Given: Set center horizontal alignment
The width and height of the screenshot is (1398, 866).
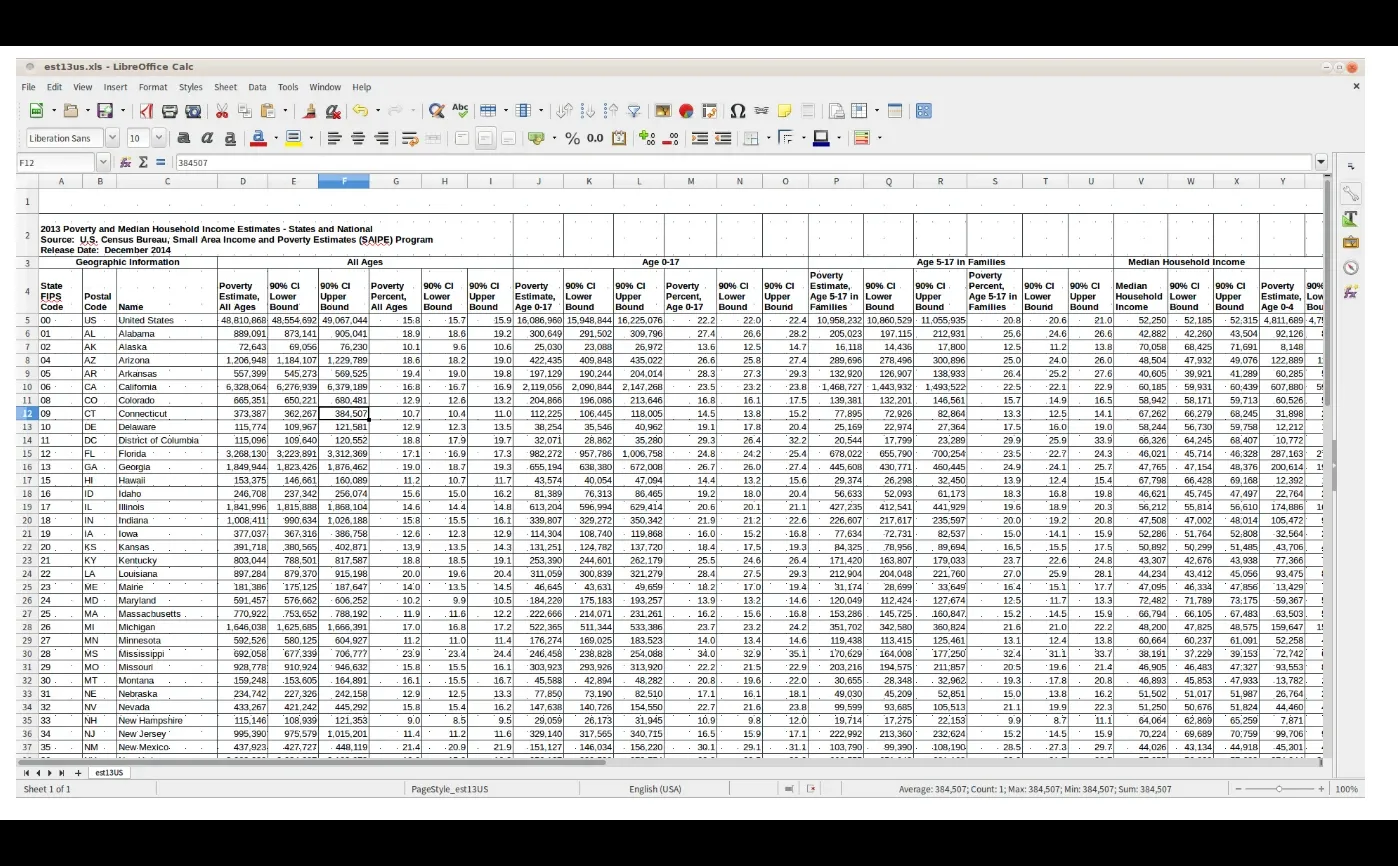Looking at the screenshot, I should click(x=358, y=138).
